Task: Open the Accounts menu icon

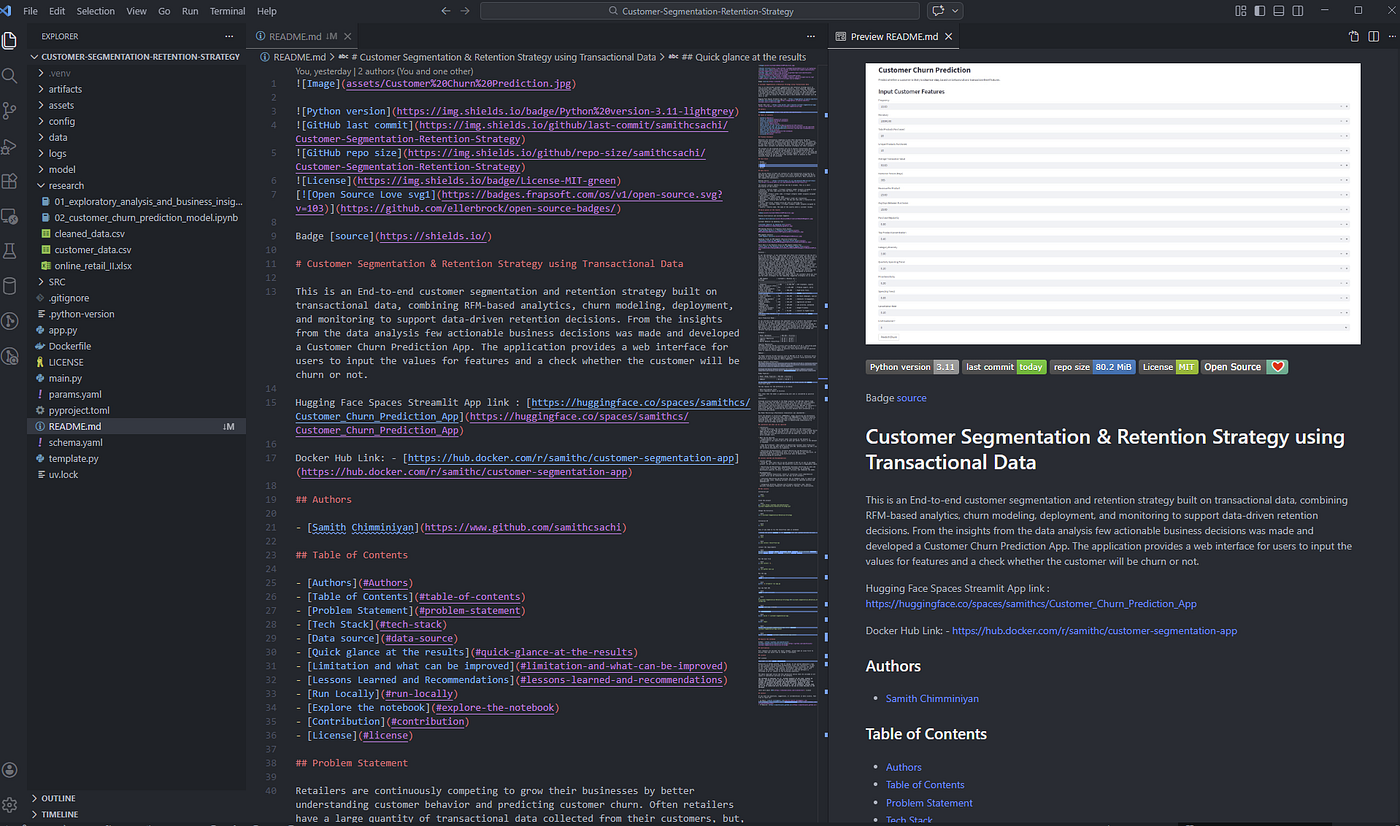Action: tap(10, 769)
